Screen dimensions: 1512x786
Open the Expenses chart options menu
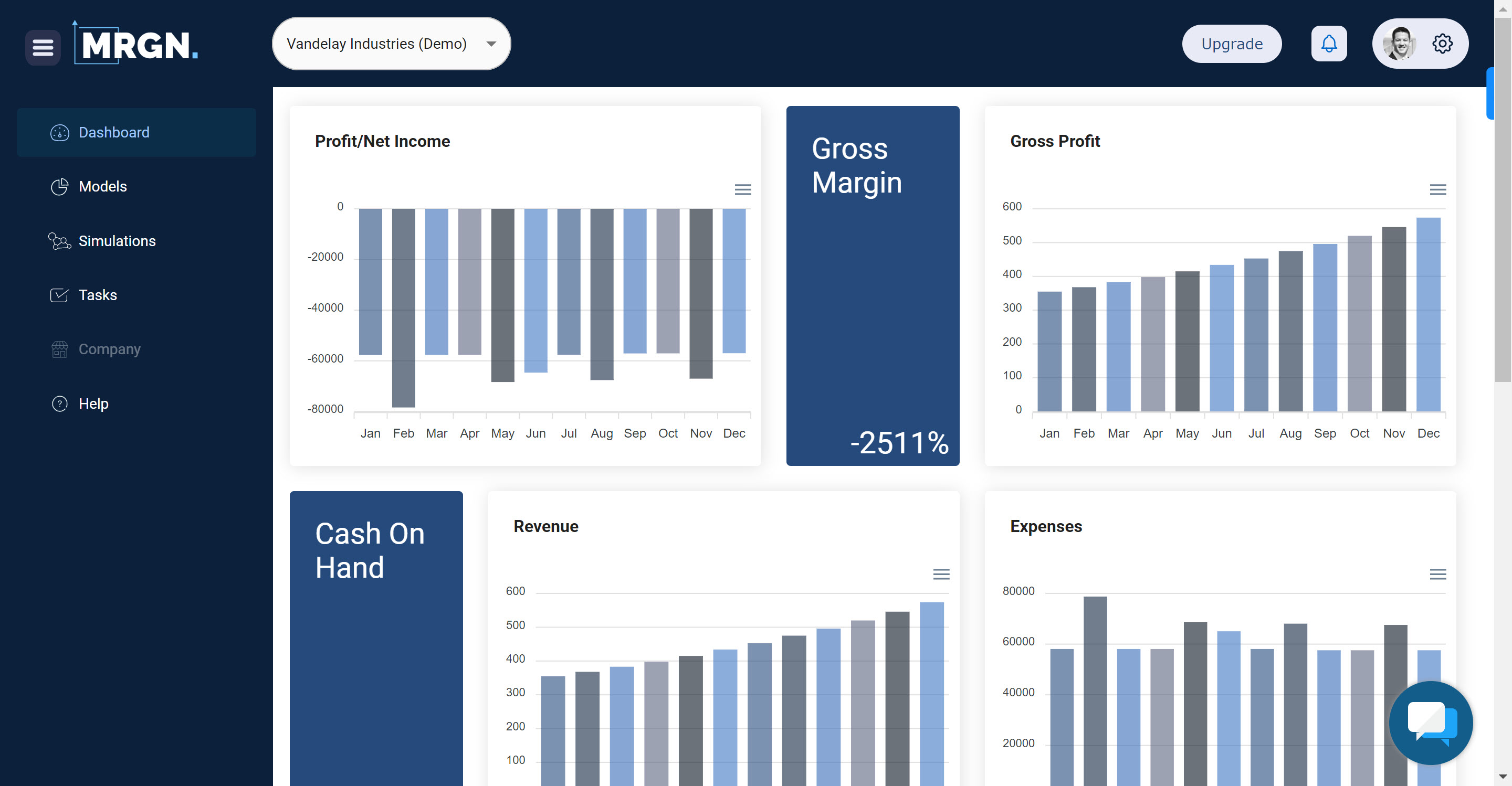1437,573
